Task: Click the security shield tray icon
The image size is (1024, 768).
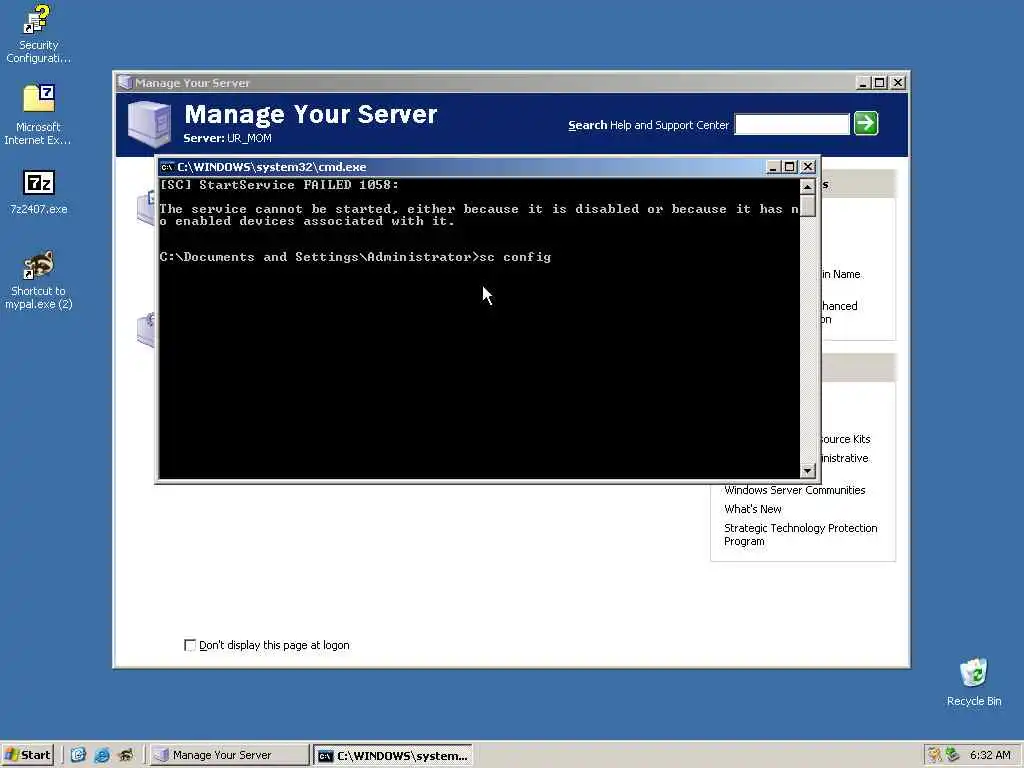Action: point(935,755)
